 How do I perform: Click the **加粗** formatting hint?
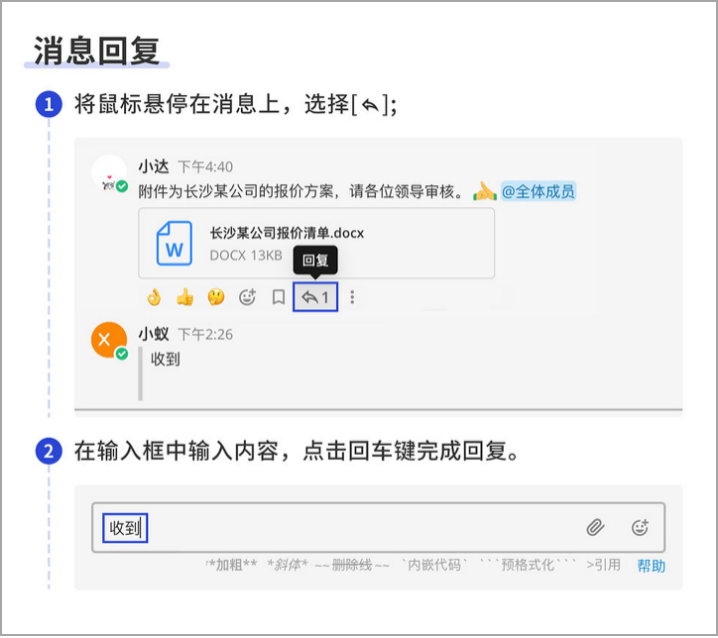click(232, 565)
